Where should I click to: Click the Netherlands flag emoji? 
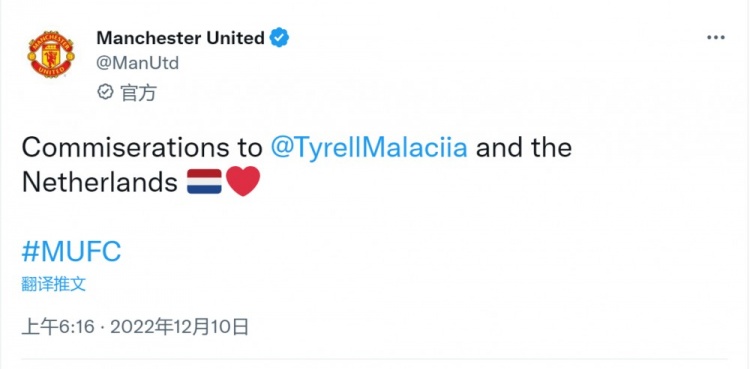(204, 181)
